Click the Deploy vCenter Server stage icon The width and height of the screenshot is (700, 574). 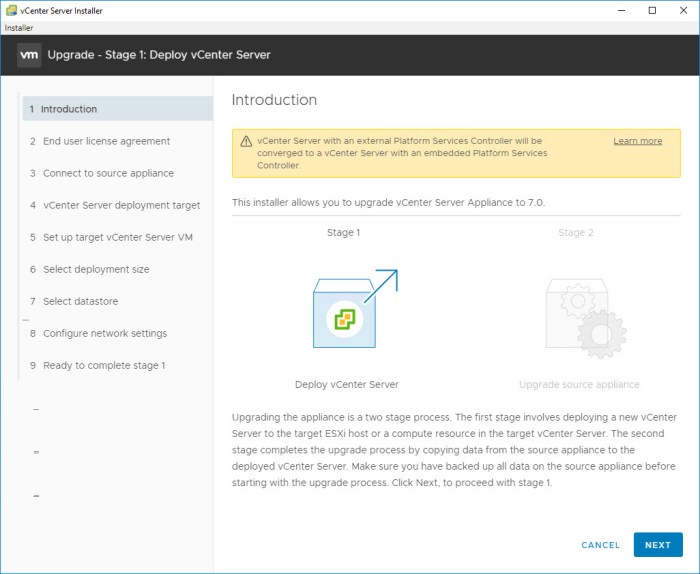(346, 315)
